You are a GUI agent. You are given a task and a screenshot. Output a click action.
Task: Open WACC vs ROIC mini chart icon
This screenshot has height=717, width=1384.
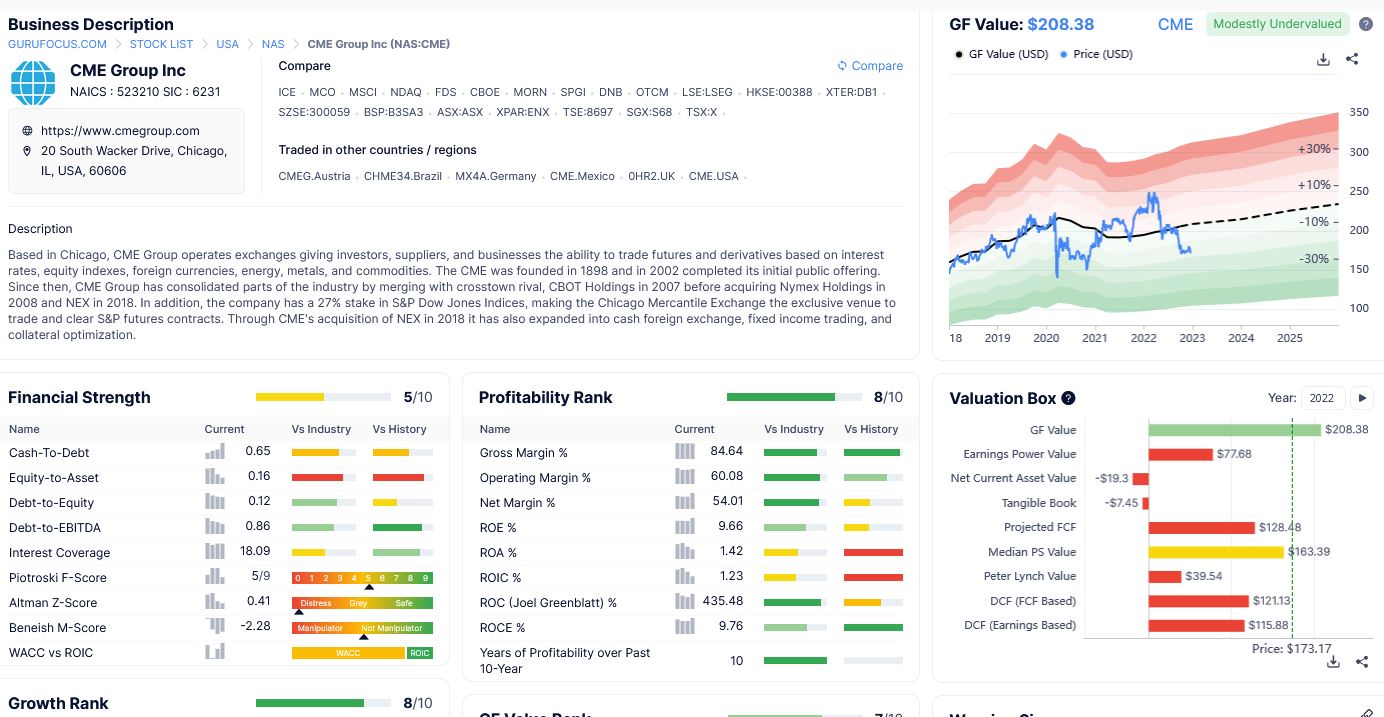coord(215,652)
